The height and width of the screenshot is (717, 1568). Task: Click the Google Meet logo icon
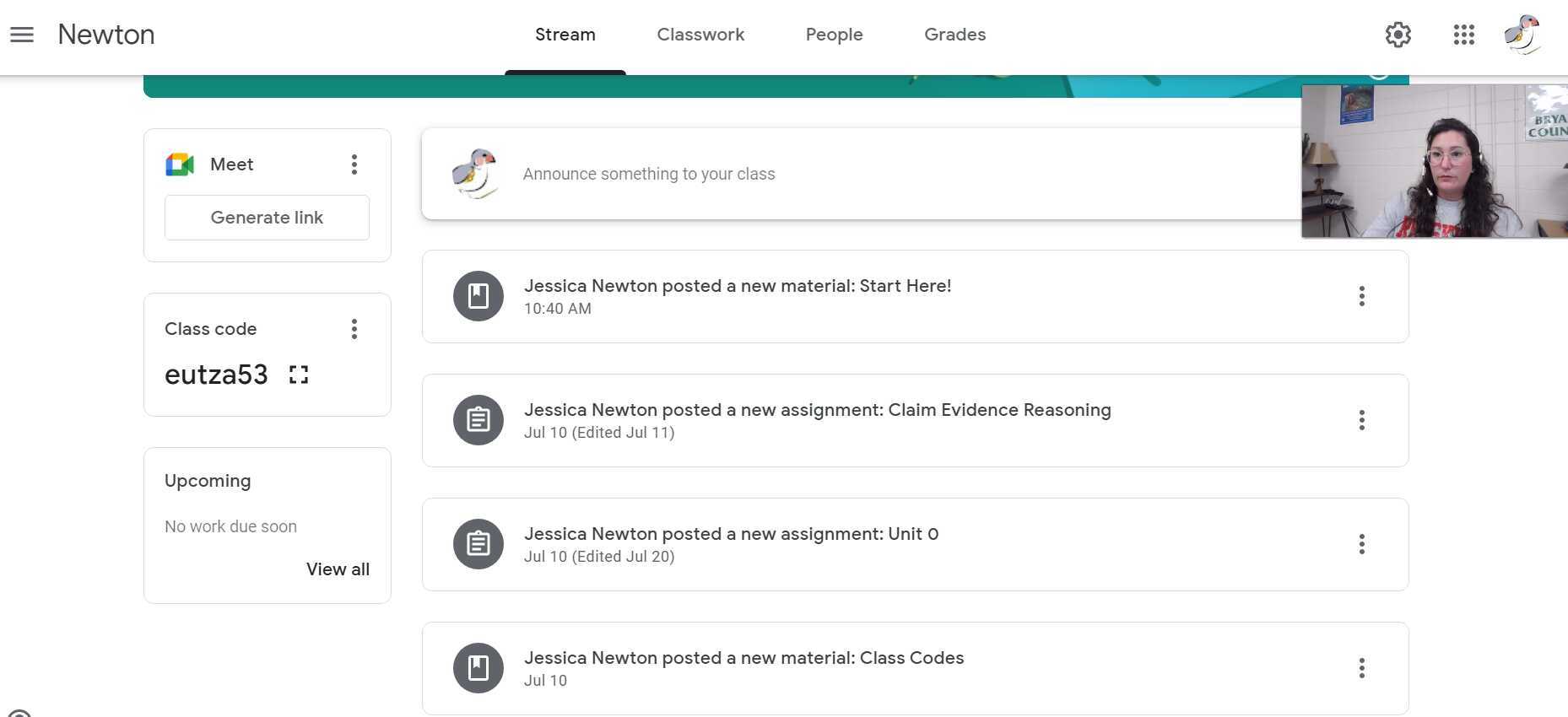point(180,164)
